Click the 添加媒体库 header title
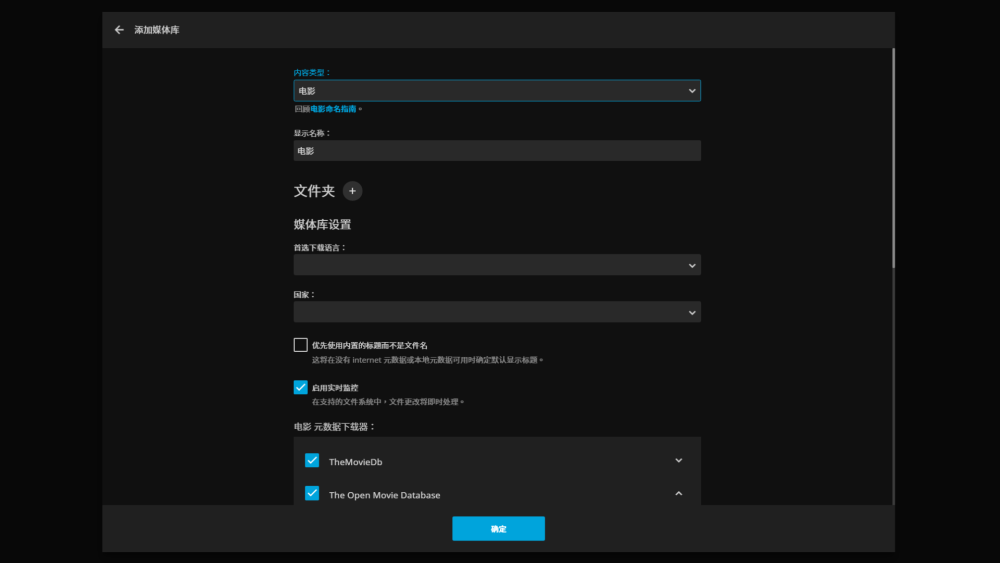1000x563 pixels. pyautogui.click(x=157, y=30)
